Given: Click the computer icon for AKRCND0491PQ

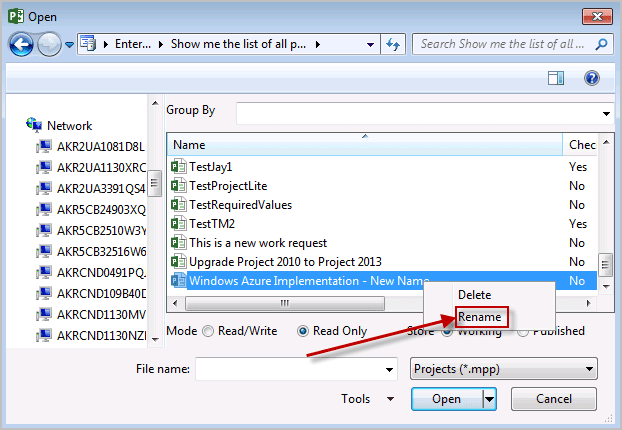Looking at the screenshot, I should (44, 273).
